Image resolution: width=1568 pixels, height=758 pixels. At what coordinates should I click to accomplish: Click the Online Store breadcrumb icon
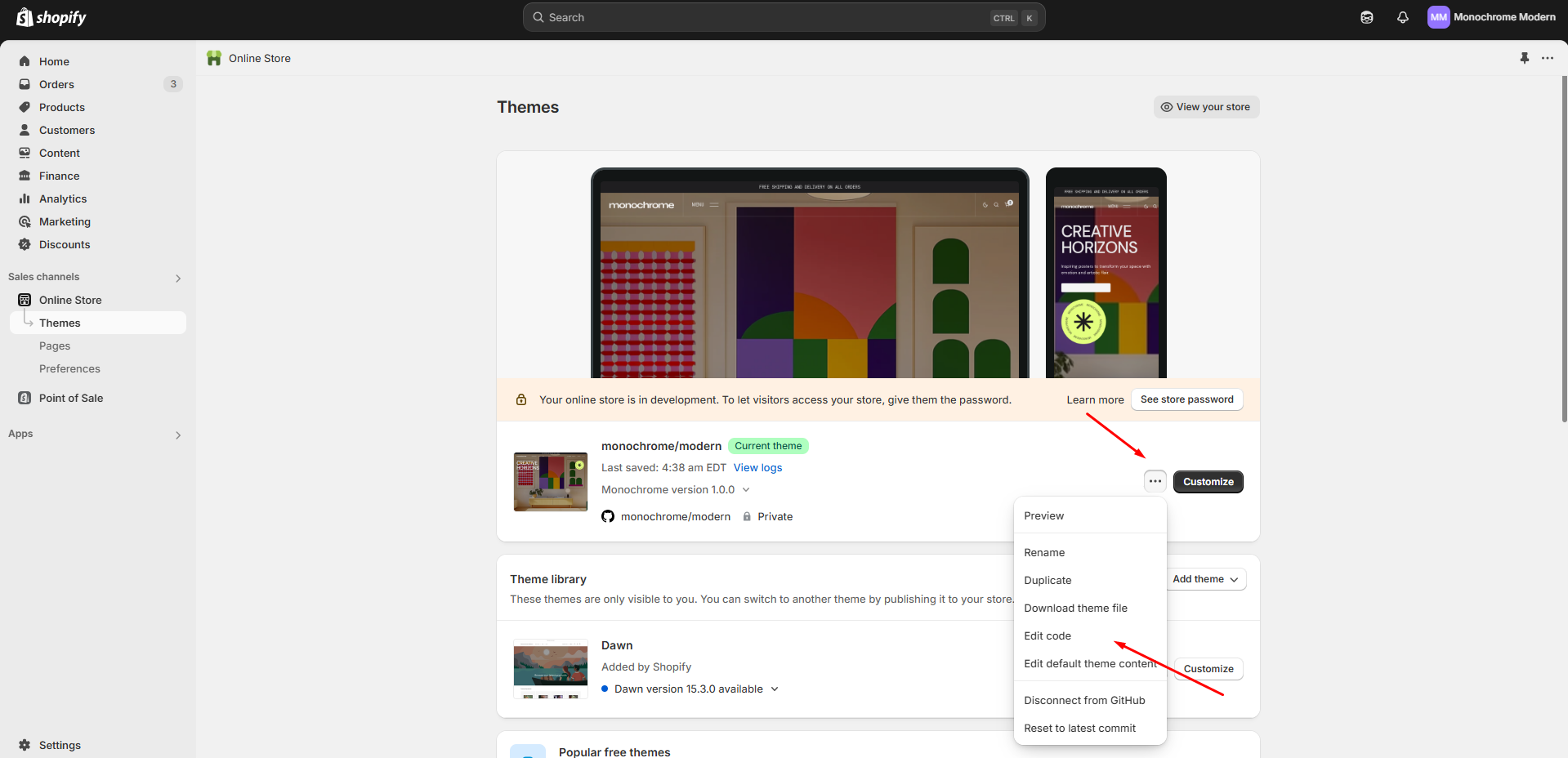(214, 58)
